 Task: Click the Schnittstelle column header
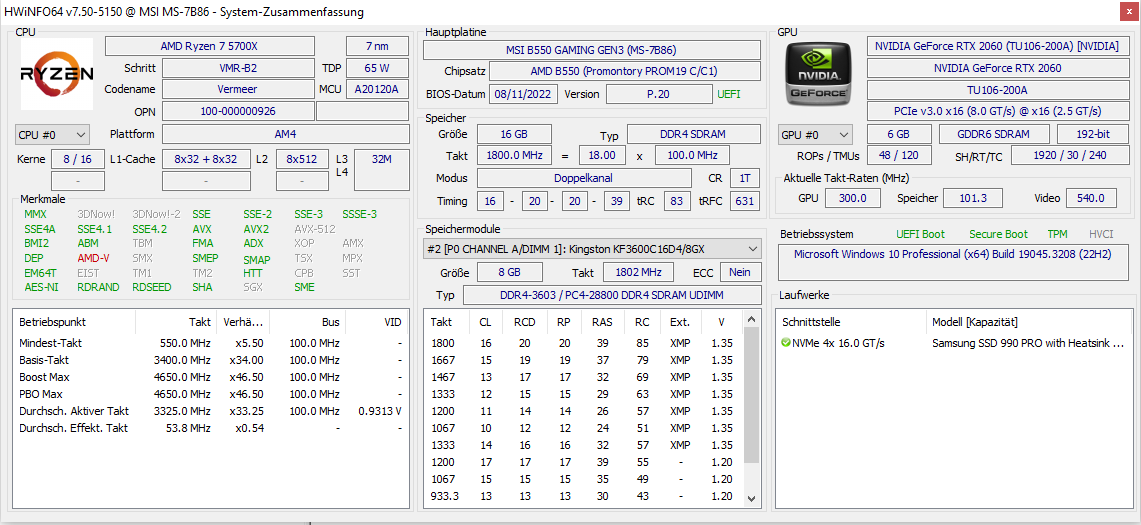(852, 322)
